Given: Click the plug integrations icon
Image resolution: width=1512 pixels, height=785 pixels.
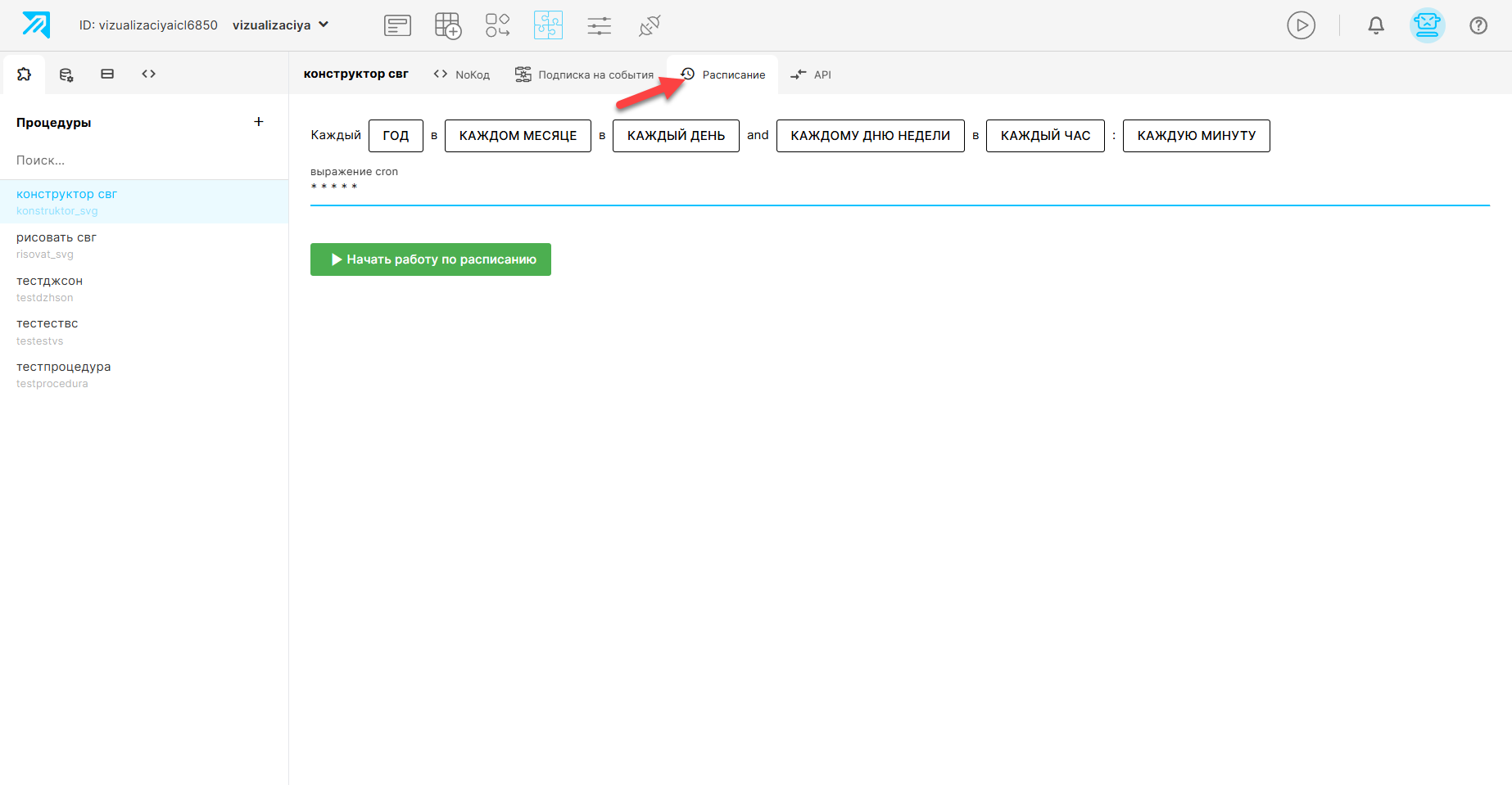Looking at the screenshot, I should click(650, 25).
